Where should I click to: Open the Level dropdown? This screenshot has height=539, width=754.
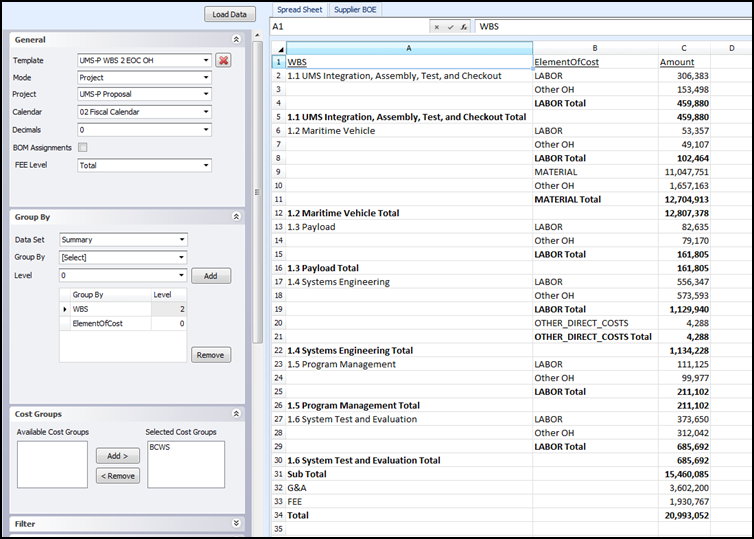[182, 276]
